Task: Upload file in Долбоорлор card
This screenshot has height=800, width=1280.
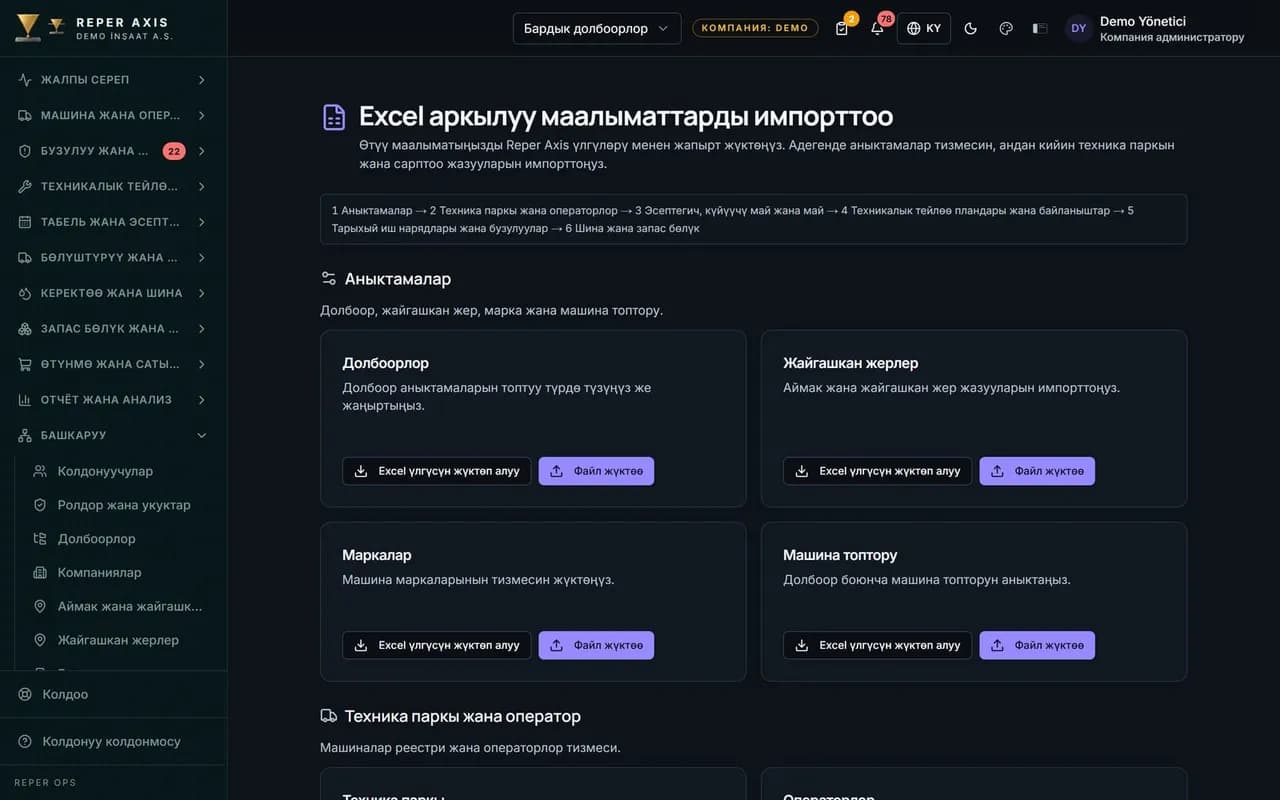Action: [x=596, y=471]
